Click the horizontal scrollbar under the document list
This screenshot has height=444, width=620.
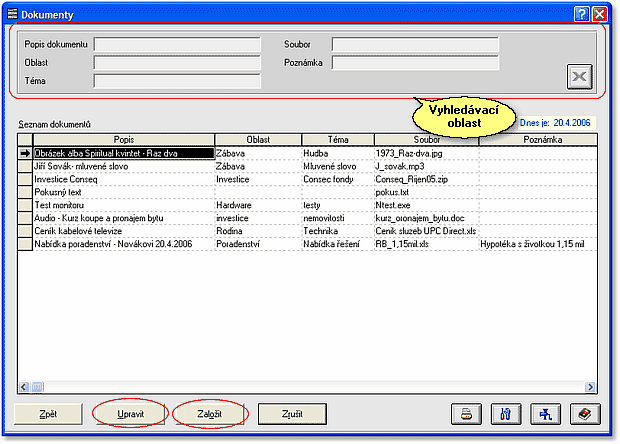coord(300,386)
